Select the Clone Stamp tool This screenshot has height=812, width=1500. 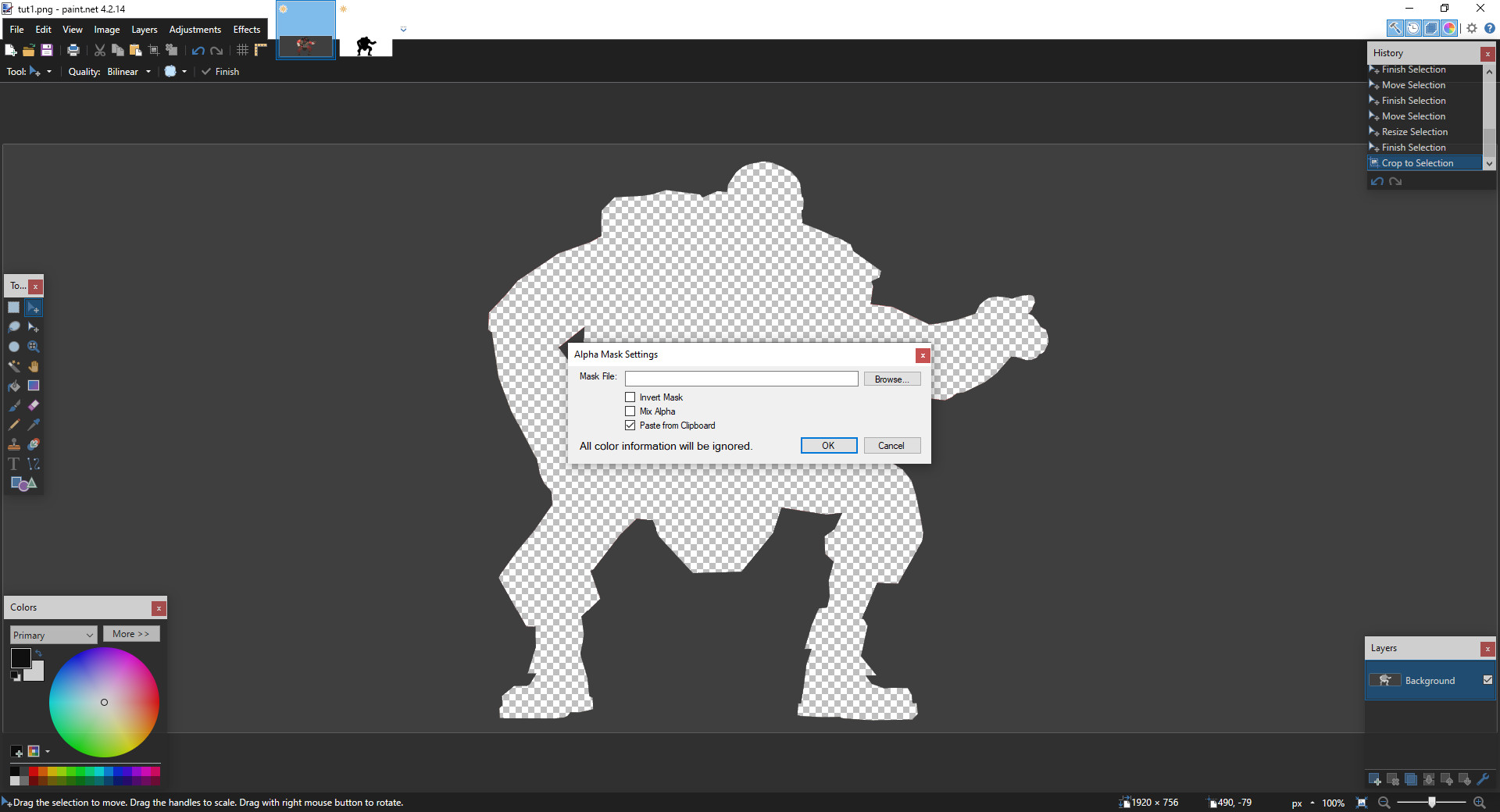click(14, 444)
